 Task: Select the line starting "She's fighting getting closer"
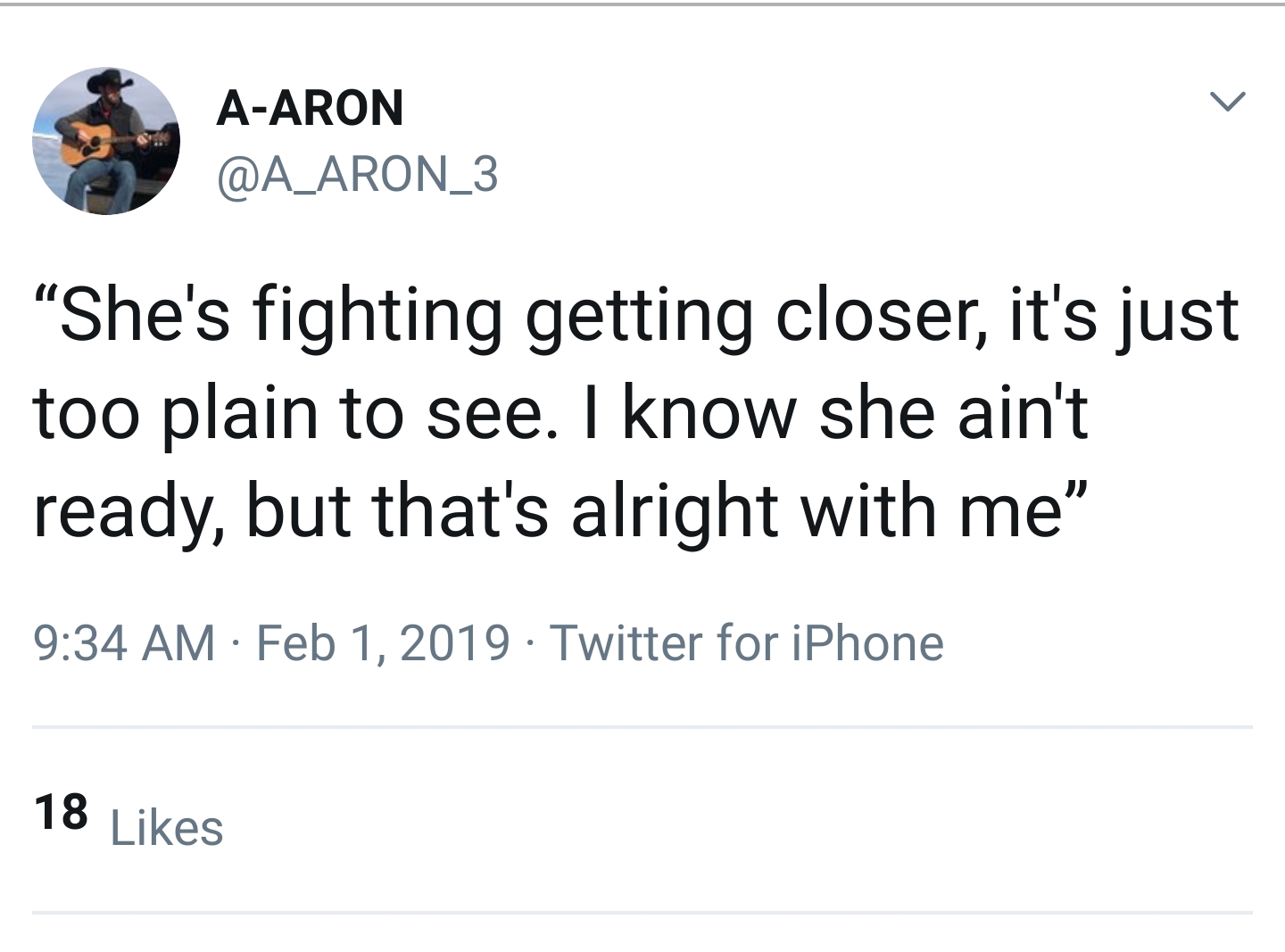tap(637, 317)
